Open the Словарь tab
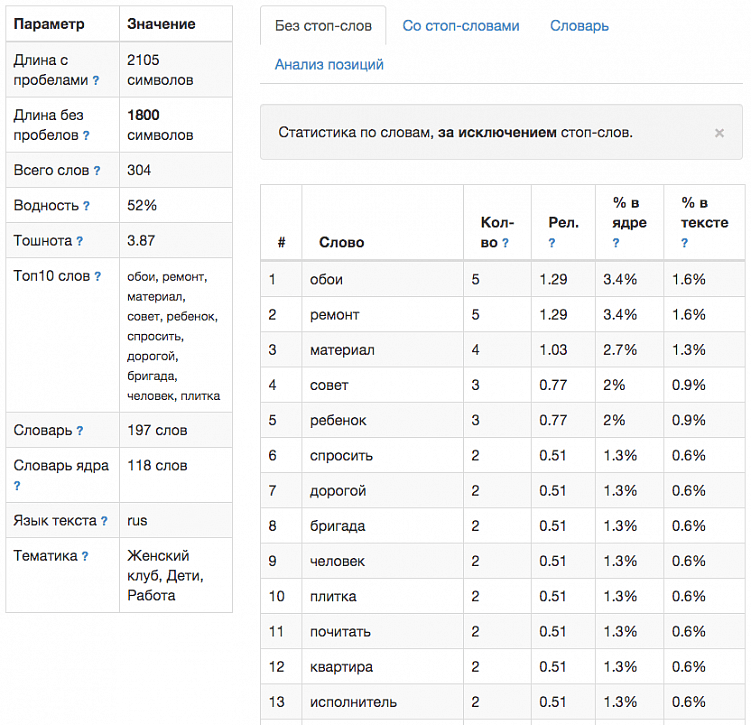The image size is (751, 725). click(579, 26)
